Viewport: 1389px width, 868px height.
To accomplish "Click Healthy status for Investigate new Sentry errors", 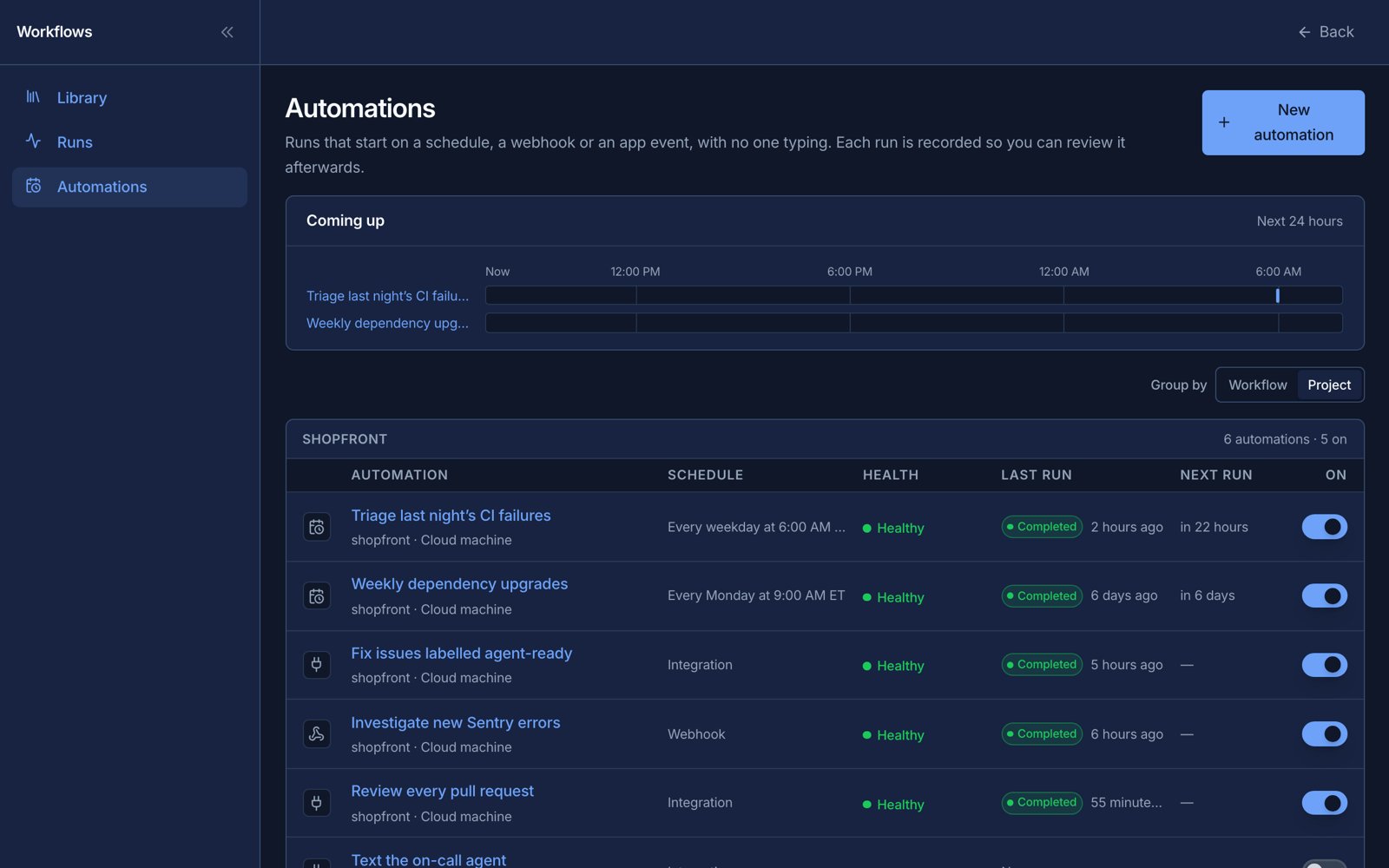I will click(893, 735).
